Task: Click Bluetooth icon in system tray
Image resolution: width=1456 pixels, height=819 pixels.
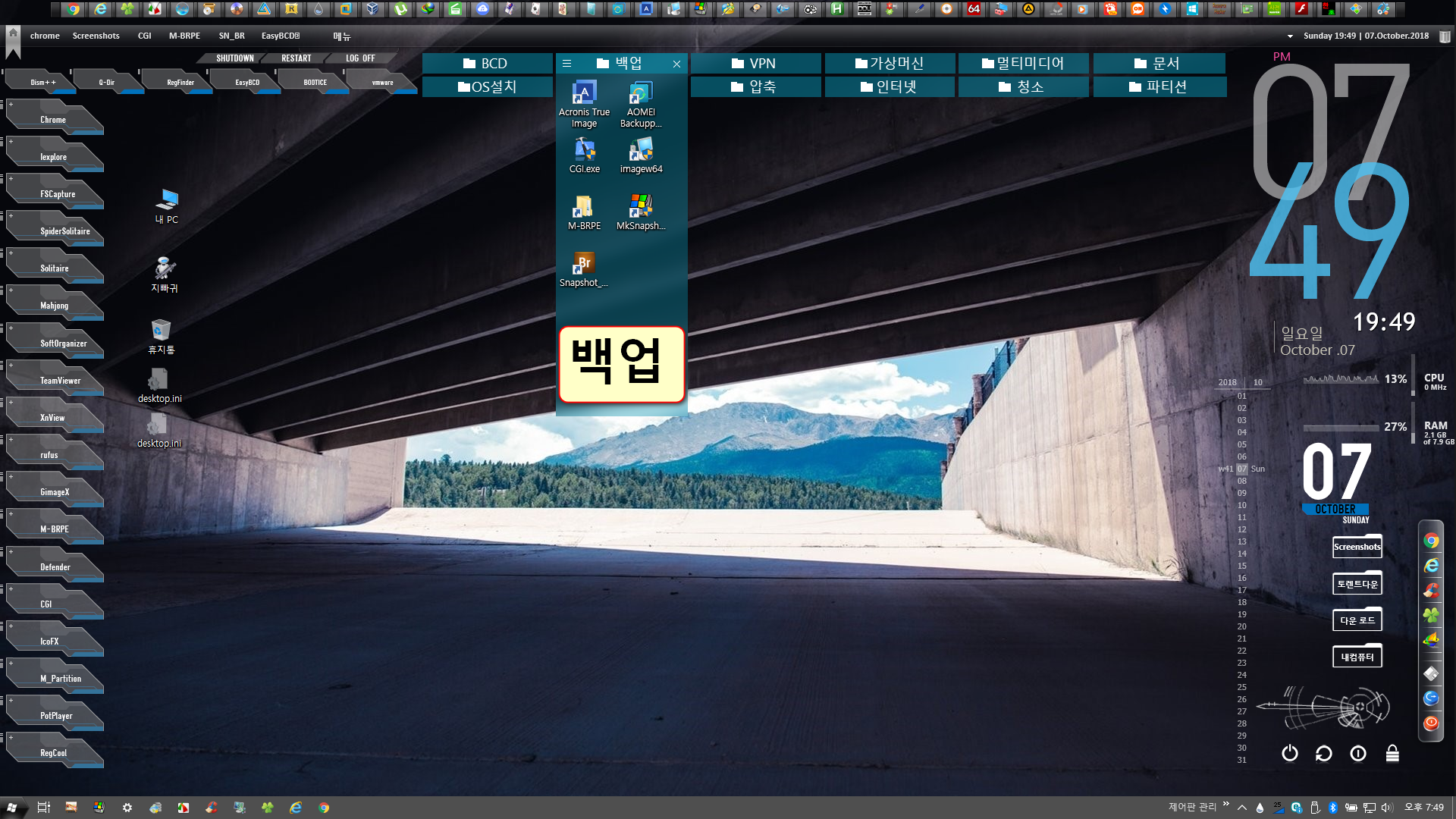Action: (1332, 808)
